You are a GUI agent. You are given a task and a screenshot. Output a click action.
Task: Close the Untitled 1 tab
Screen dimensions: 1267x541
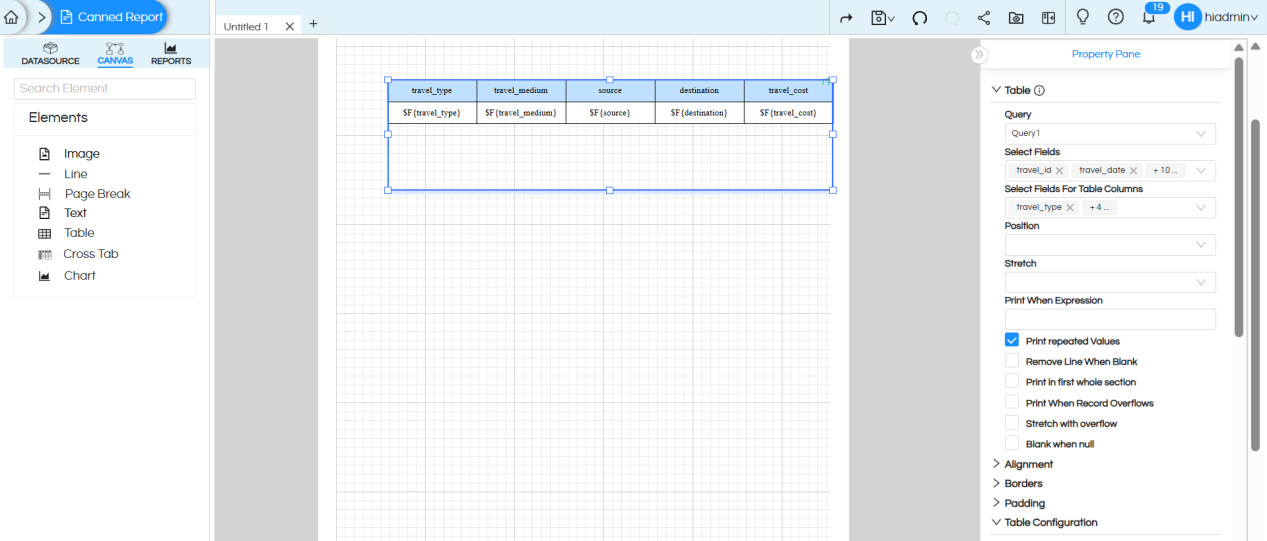point(290,27)
